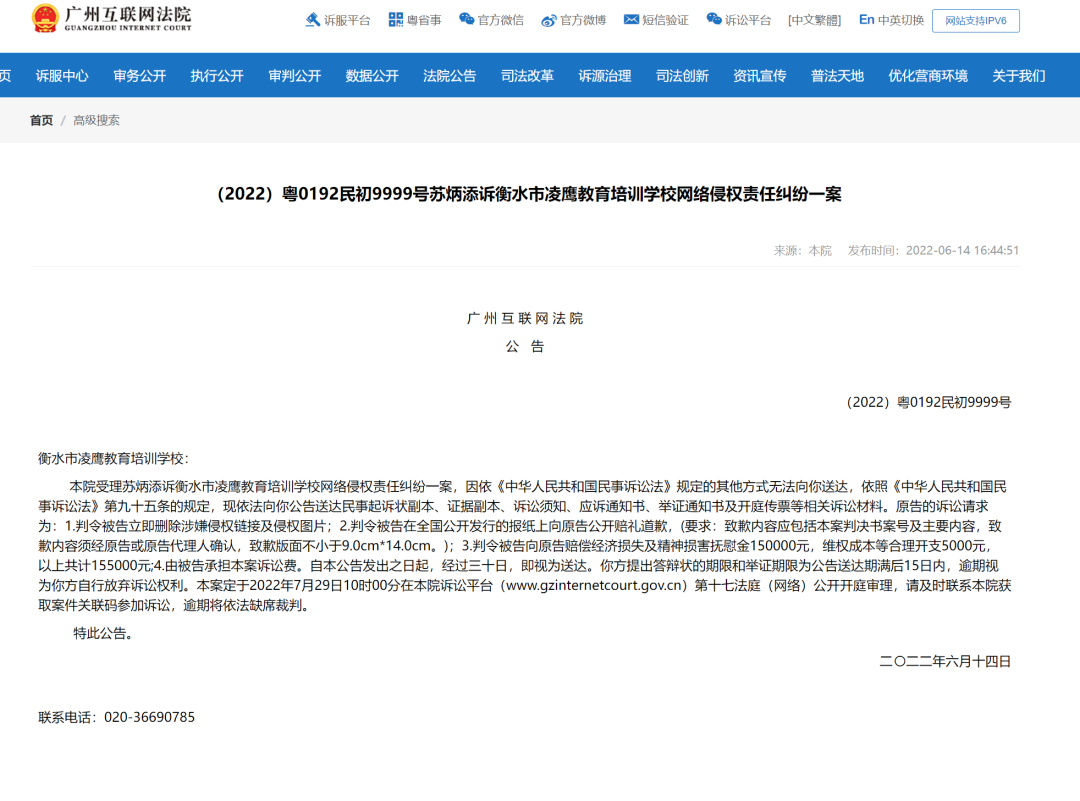Click the envelope icon beside 短信验证
1080x801 pixels.
(631, 20)
